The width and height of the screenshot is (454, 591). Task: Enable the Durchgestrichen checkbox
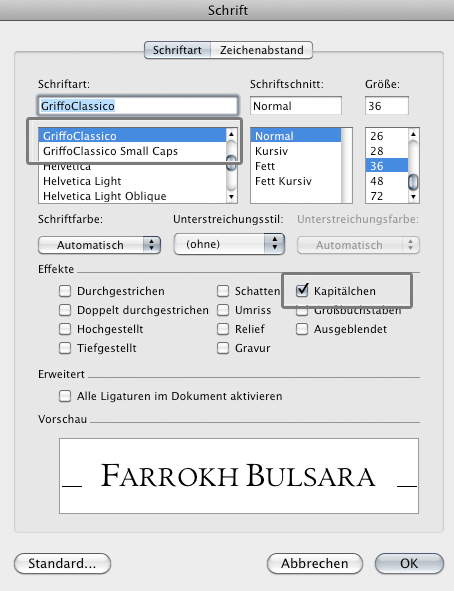pyautogui.click(x=65, y=291)
